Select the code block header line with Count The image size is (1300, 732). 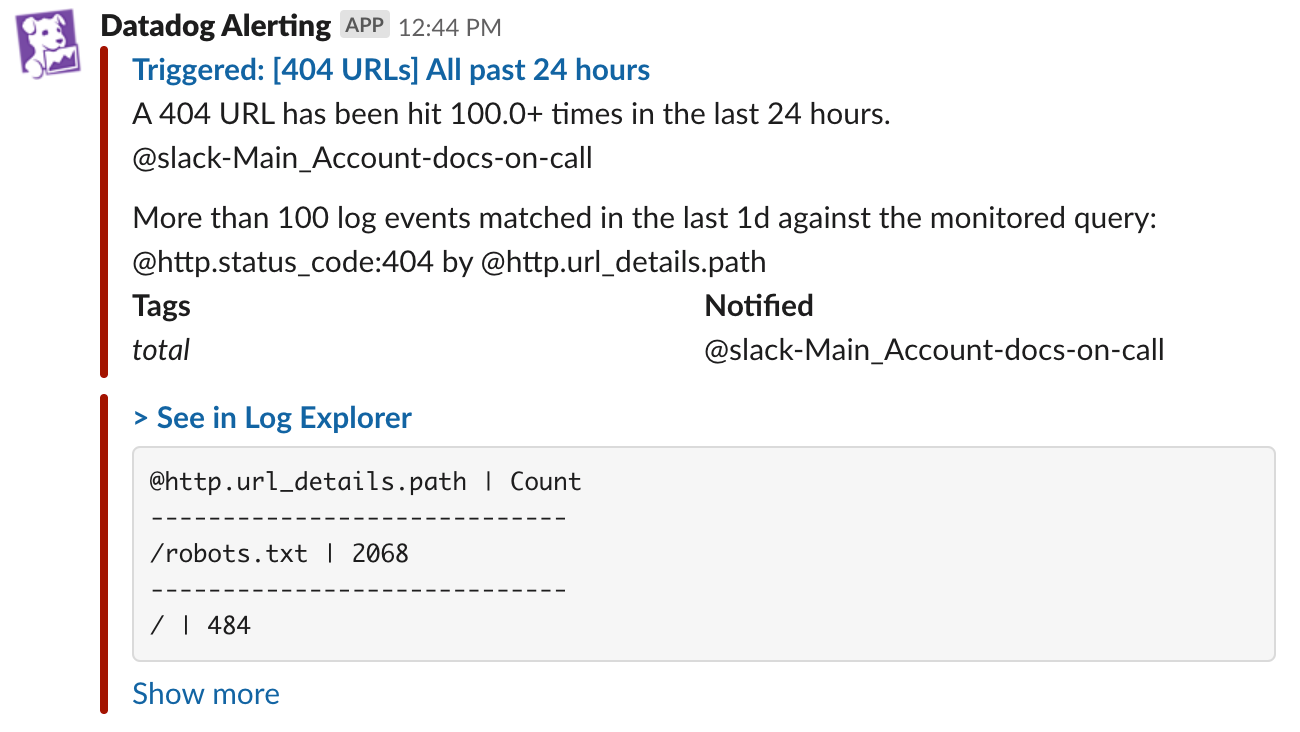pyautogui.click(x=366, y=481)
